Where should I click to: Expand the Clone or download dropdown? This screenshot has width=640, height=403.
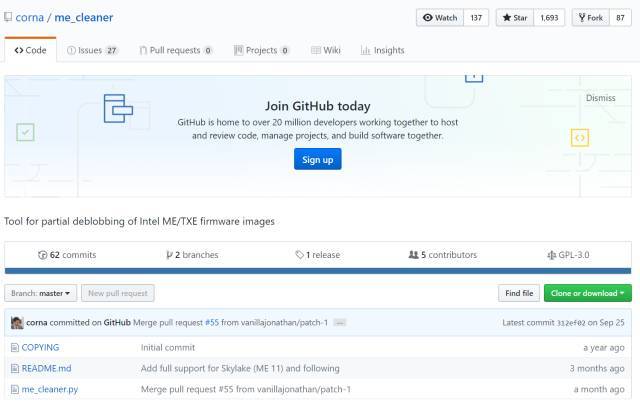click(x=587, y=293)
